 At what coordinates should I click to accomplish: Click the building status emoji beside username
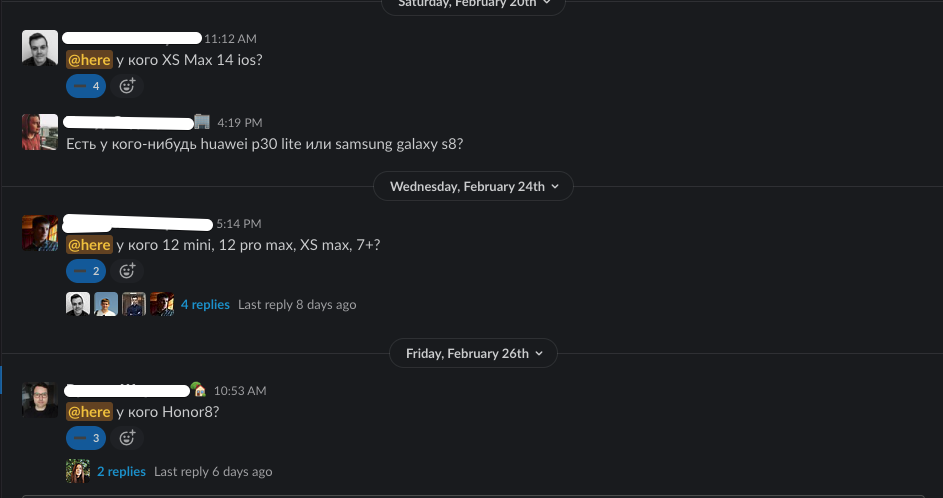tap(202, 122)
